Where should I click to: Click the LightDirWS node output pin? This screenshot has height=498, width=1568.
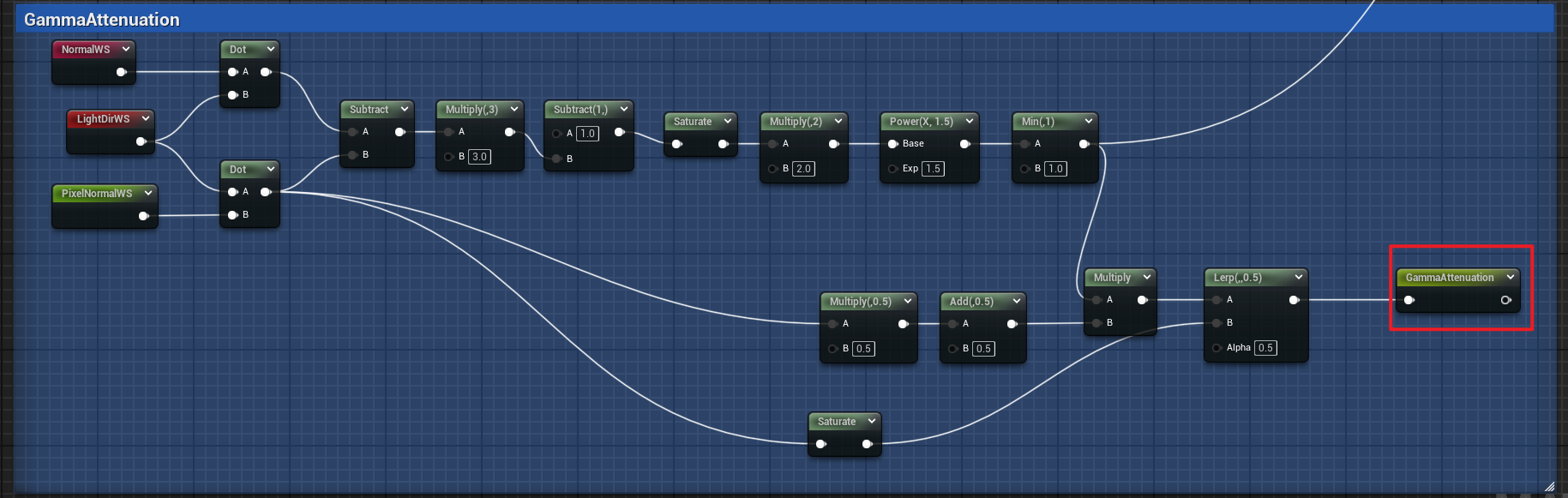coord(141,141)
